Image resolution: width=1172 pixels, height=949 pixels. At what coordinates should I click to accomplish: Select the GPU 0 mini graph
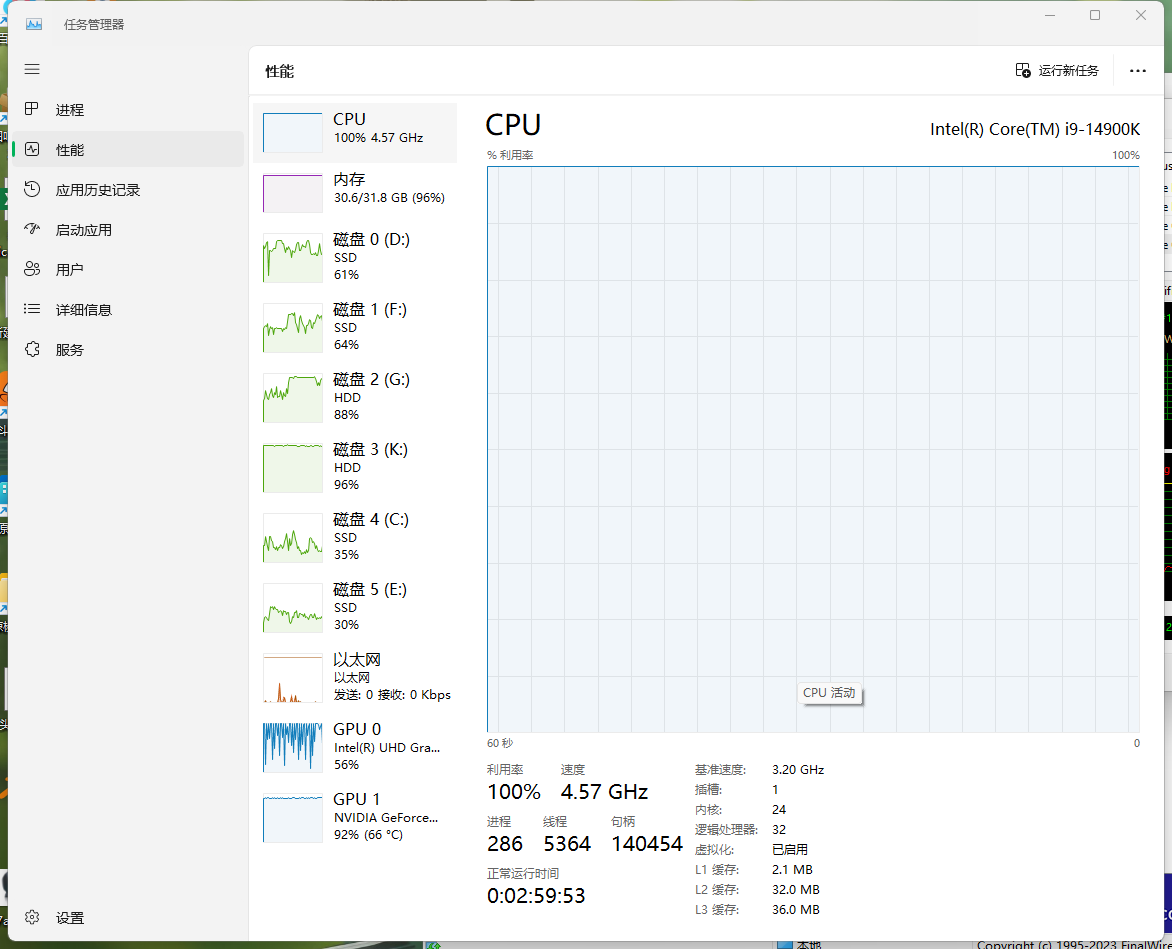click(x=292, y=747)
